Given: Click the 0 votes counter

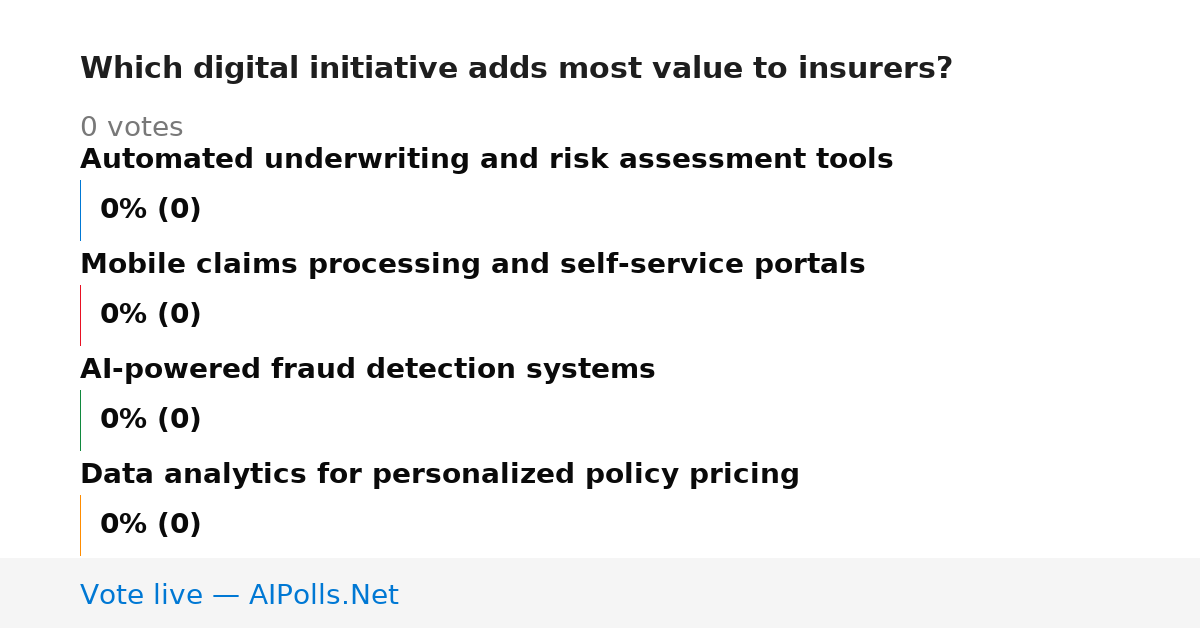Looking at the screenshot, I should [x=131, y=128].
